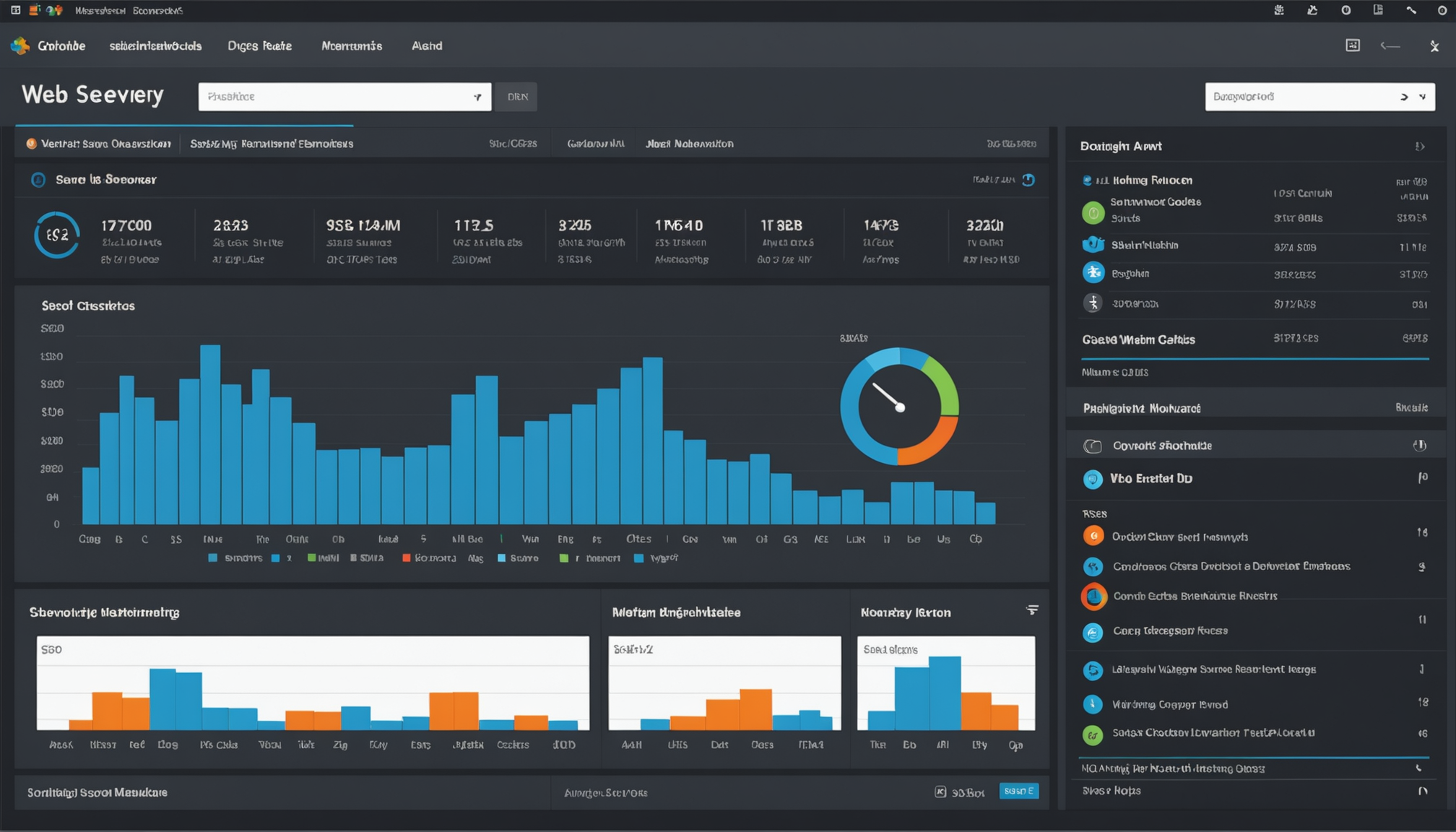Toggle the Covorts Sftothatde switch icon
The height and width of the screenshot is (832, 1456).
(1093, 446)
